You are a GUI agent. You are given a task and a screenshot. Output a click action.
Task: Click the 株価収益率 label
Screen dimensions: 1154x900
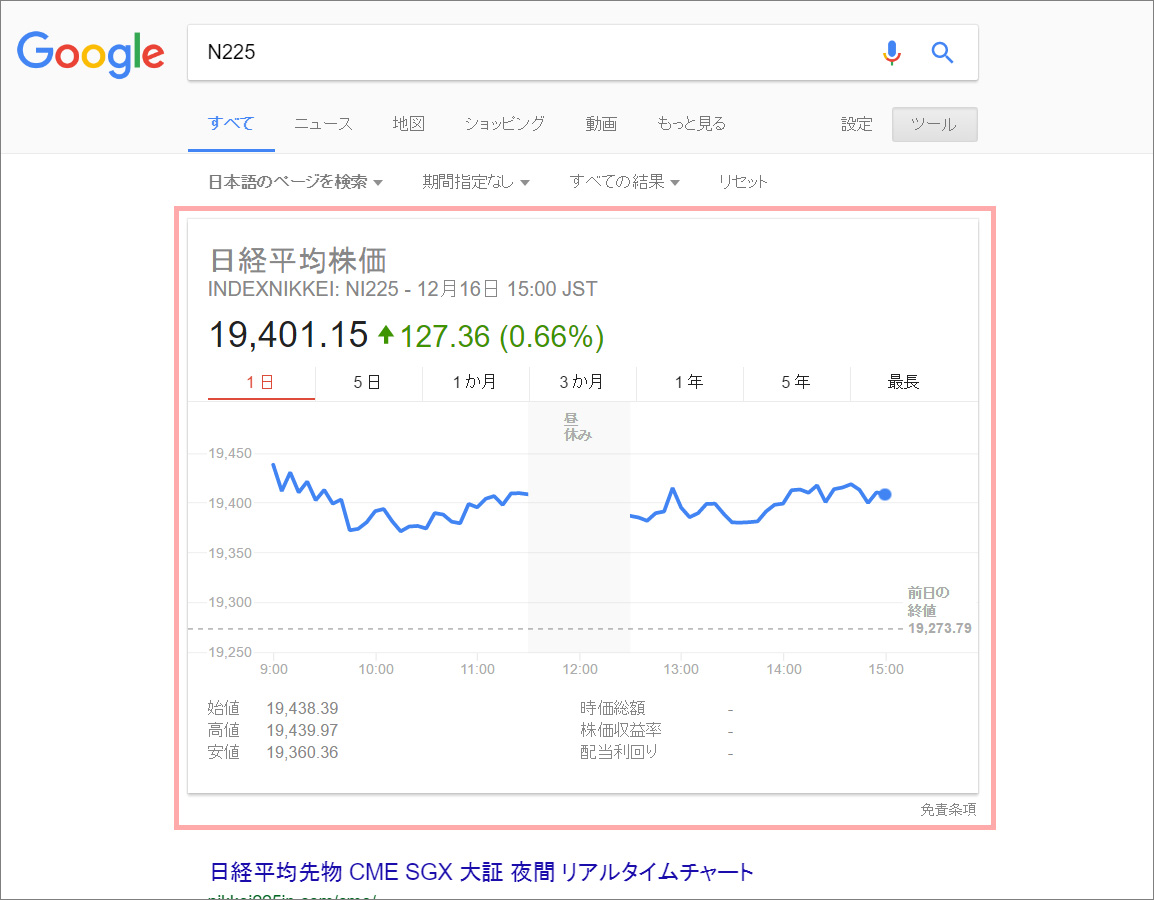coord(621,730)
